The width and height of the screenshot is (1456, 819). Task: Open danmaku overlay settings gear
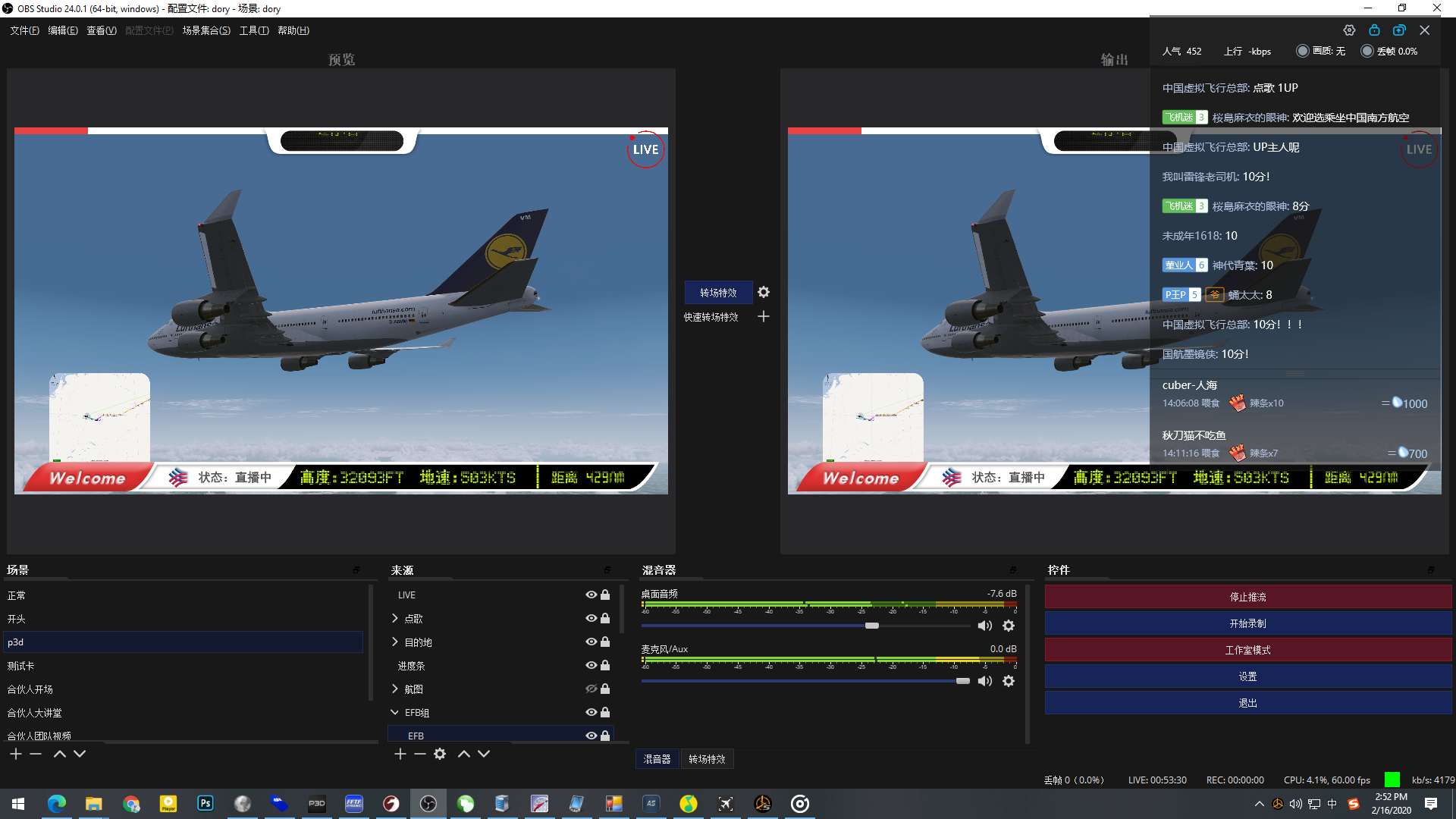1349,30
